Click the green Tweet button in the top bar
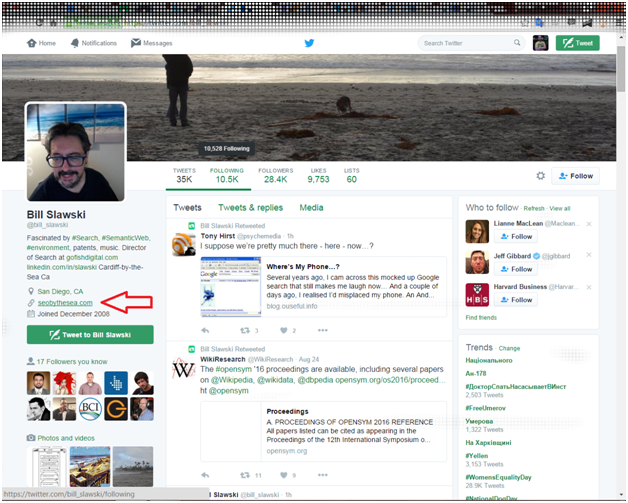 [578, 43]
